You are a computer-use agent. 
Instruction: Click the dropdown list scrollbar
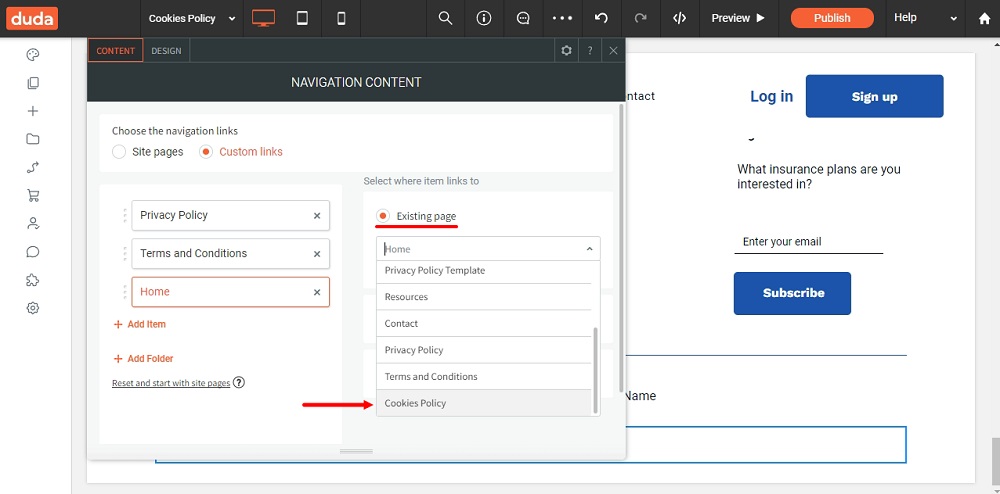click(x=596, y=370)
